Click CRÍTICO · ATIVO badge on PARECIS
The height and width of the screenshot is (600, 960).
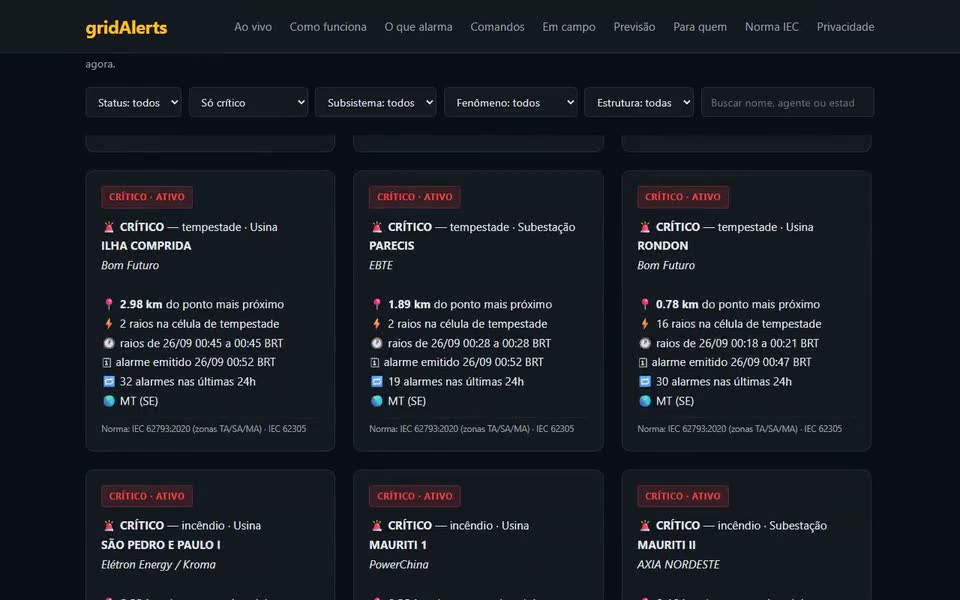click(x=414, y=197)
